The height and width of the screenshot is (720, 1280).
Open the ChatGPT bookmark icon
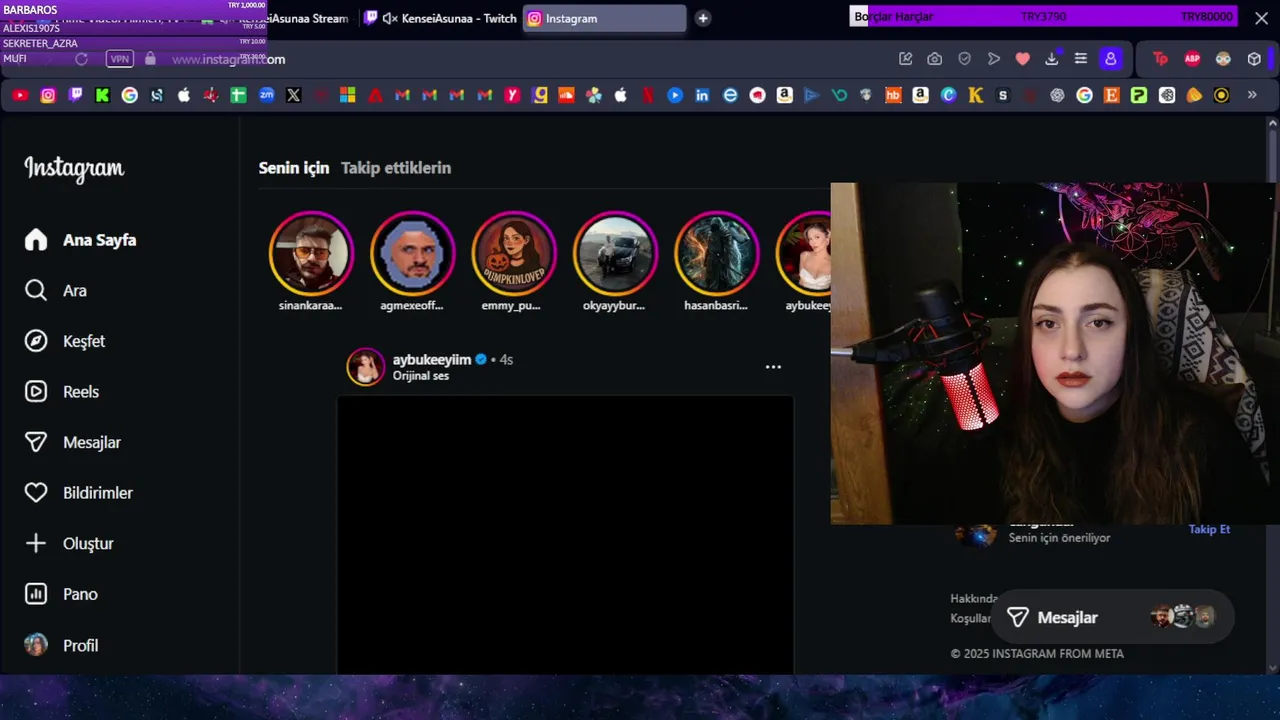[1057, 95]
